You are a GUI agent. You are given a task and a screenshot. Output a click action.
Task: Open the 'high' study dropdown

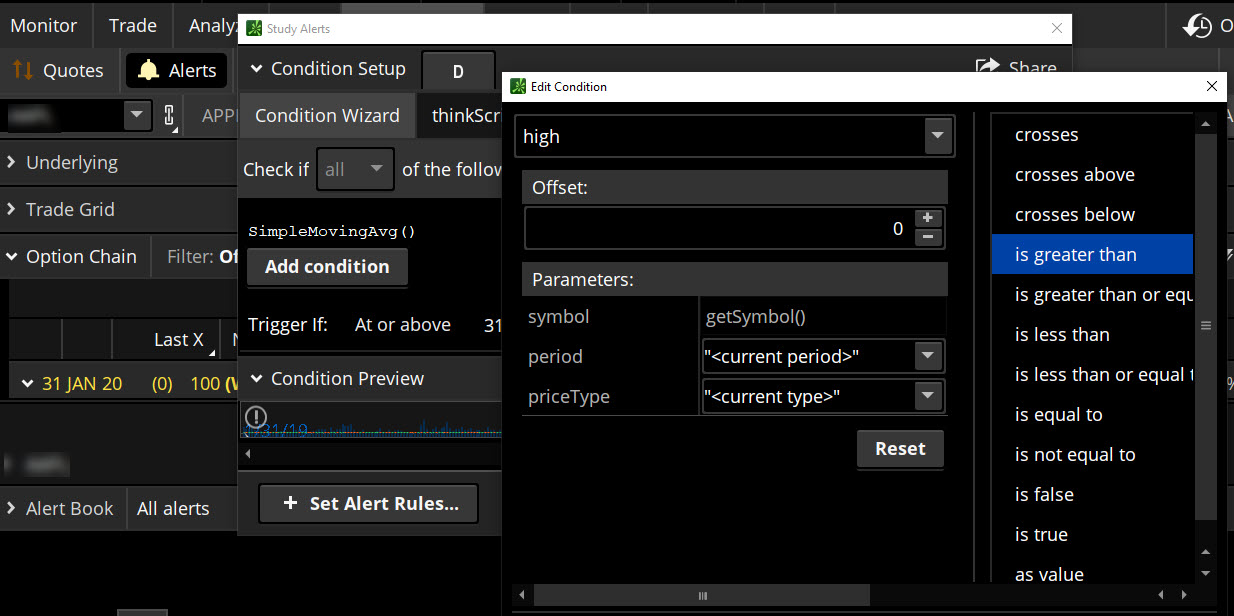pyautogui.click(x=937, y=136)
